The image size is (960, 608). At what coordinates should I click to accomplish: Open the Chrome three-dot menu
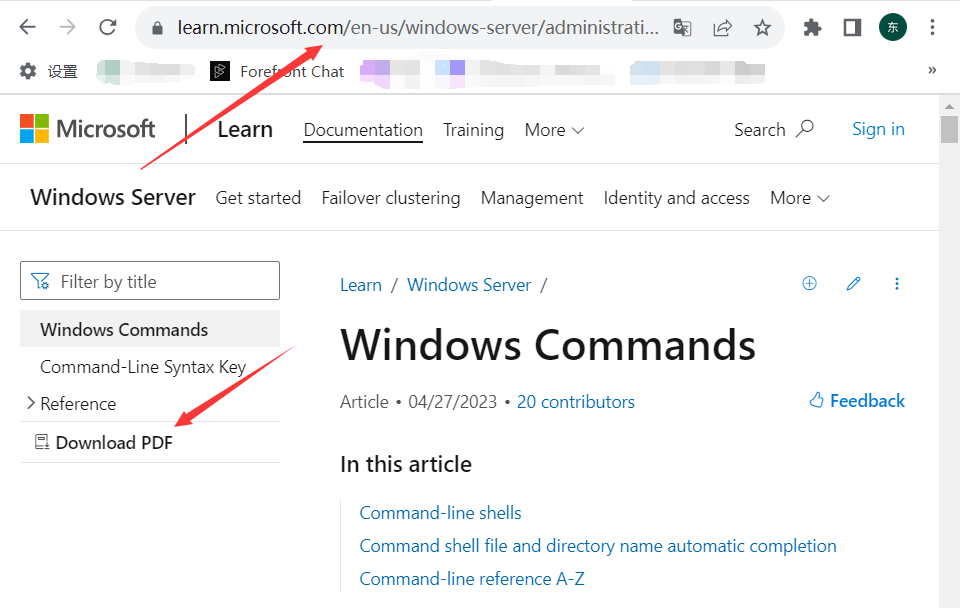pyautogui.click(x=932, y=28)
